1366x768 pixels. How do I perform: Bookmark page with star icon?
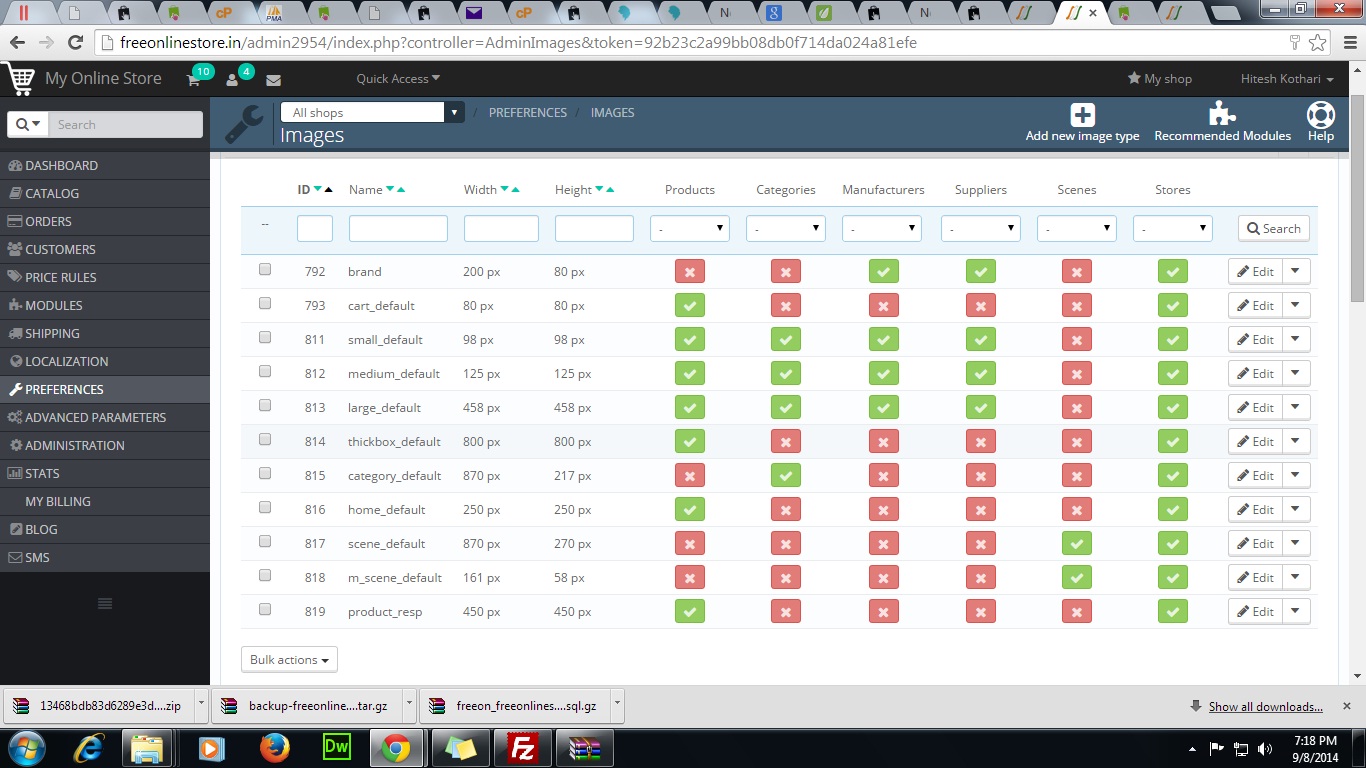click(1318, 43)
